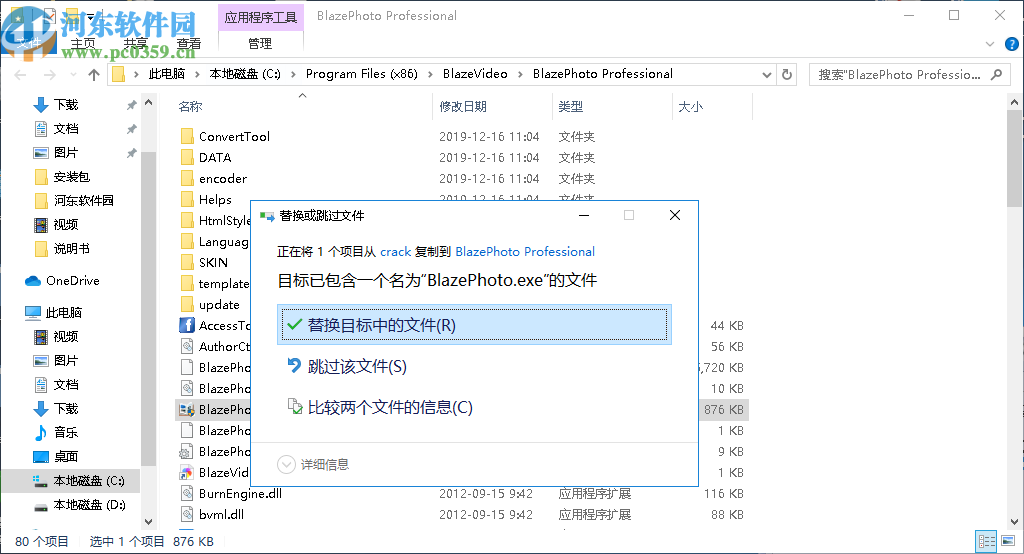The width and height of the screenshot is (1024, 554).
Task: Select 本地磁盘 (D:) in navigation pane
Action: coord(89,504)
